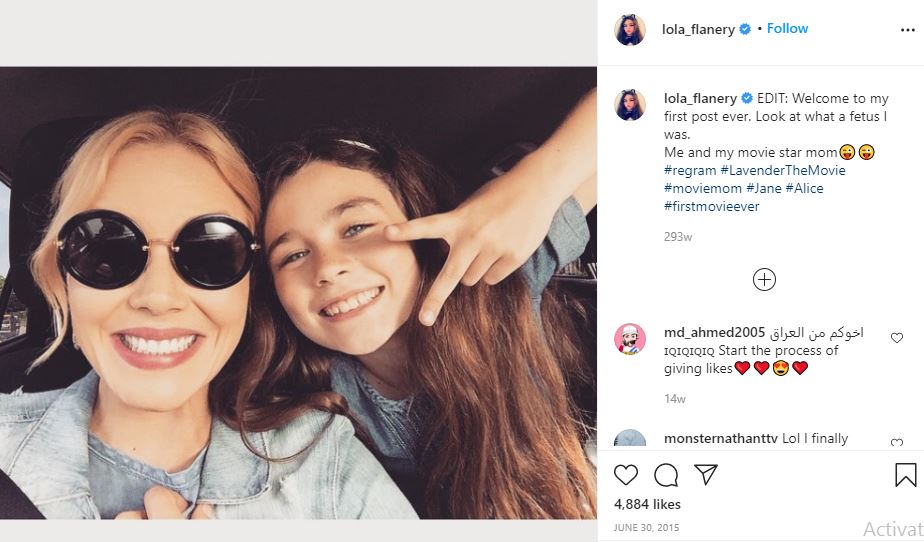Like the post with heart icon
This screenshot has width=924, height=542.
point(626,475)
